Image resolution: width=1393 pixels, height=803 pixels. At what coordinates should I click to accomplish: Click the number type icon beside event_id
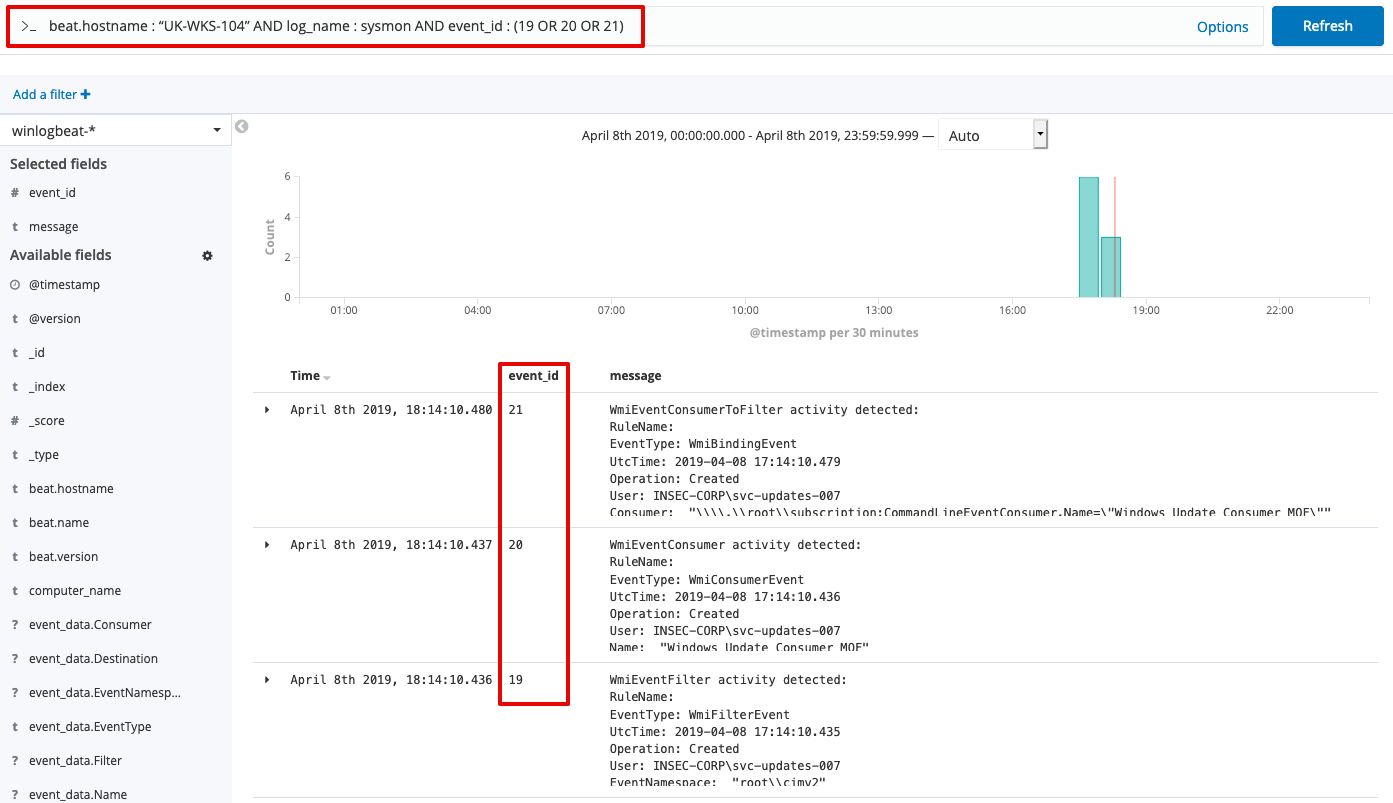[13, 192]
